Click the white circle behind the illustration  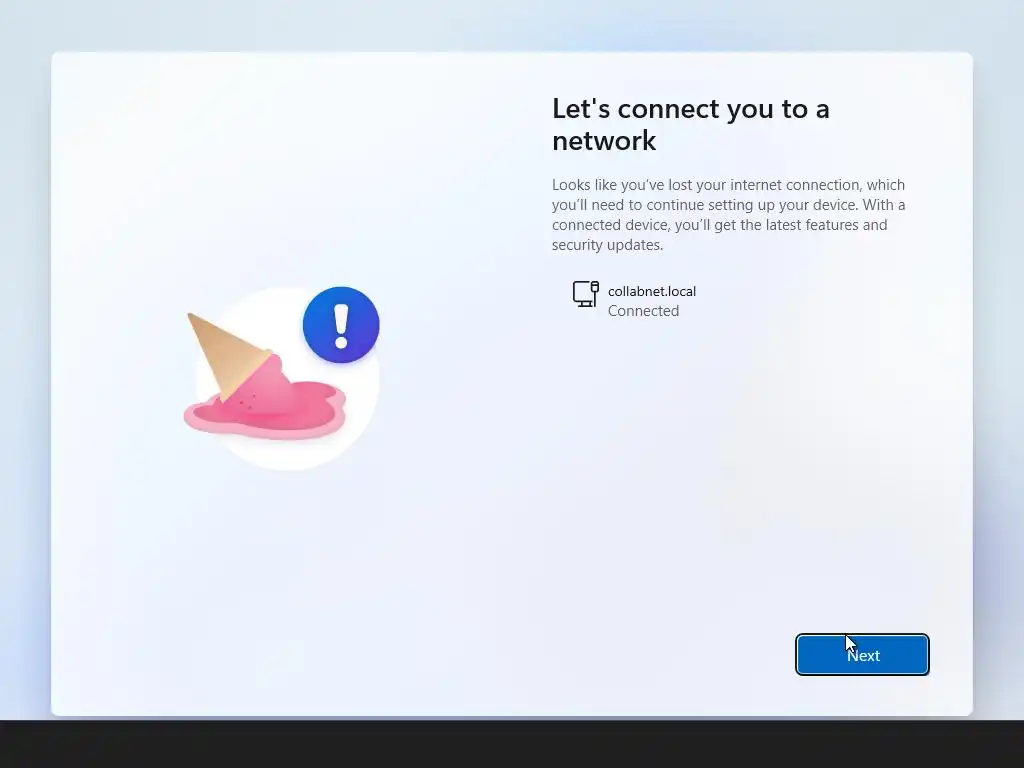click(287, 379)
